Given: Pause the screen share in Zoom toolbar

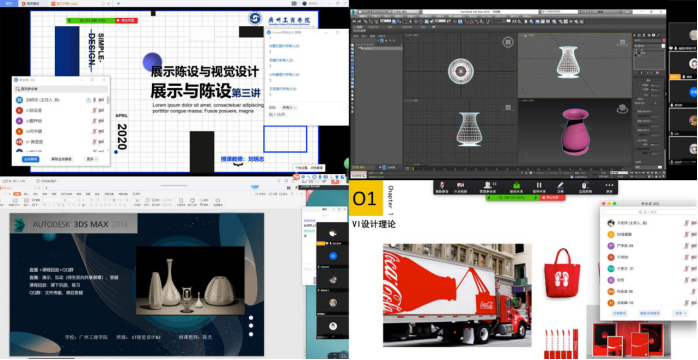Looking at the screenshot, I should point(539,186).
